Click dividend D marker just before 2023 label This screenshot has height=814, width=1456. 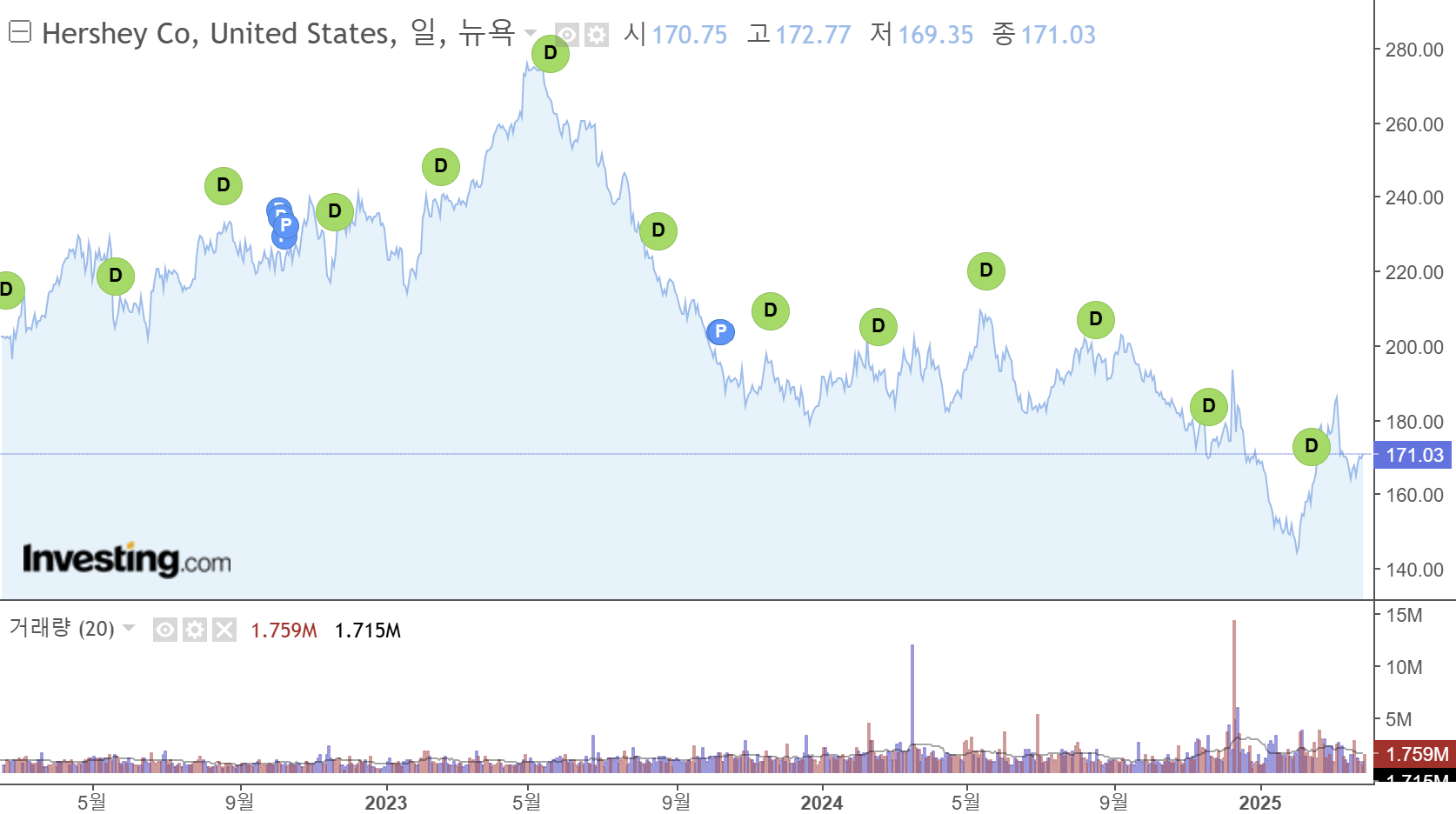[335, 212]
